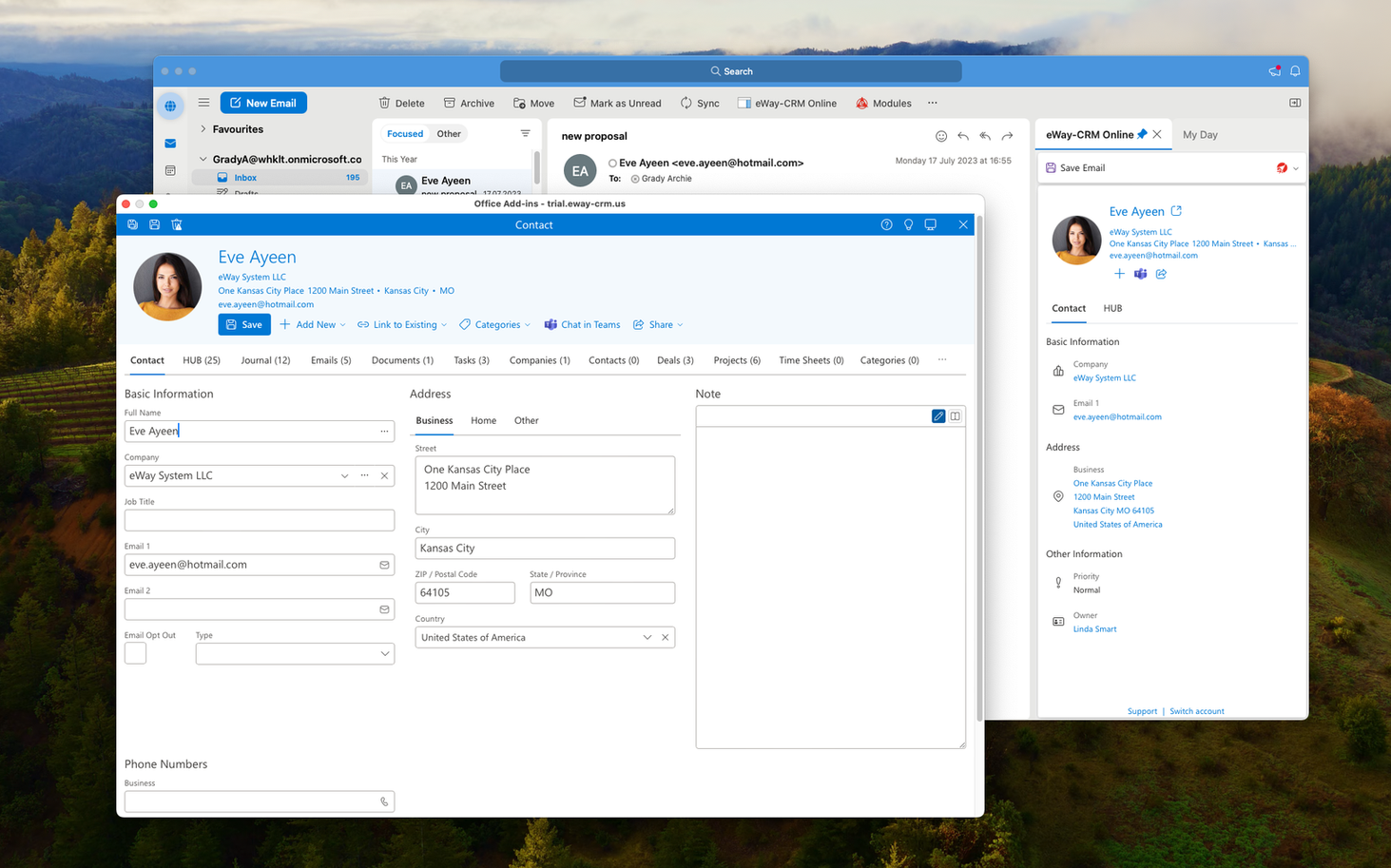Open Outlook Mail icon in left sidebar
The width and height of the screenshot is (1391, 868).
click(x=170, y=144)
